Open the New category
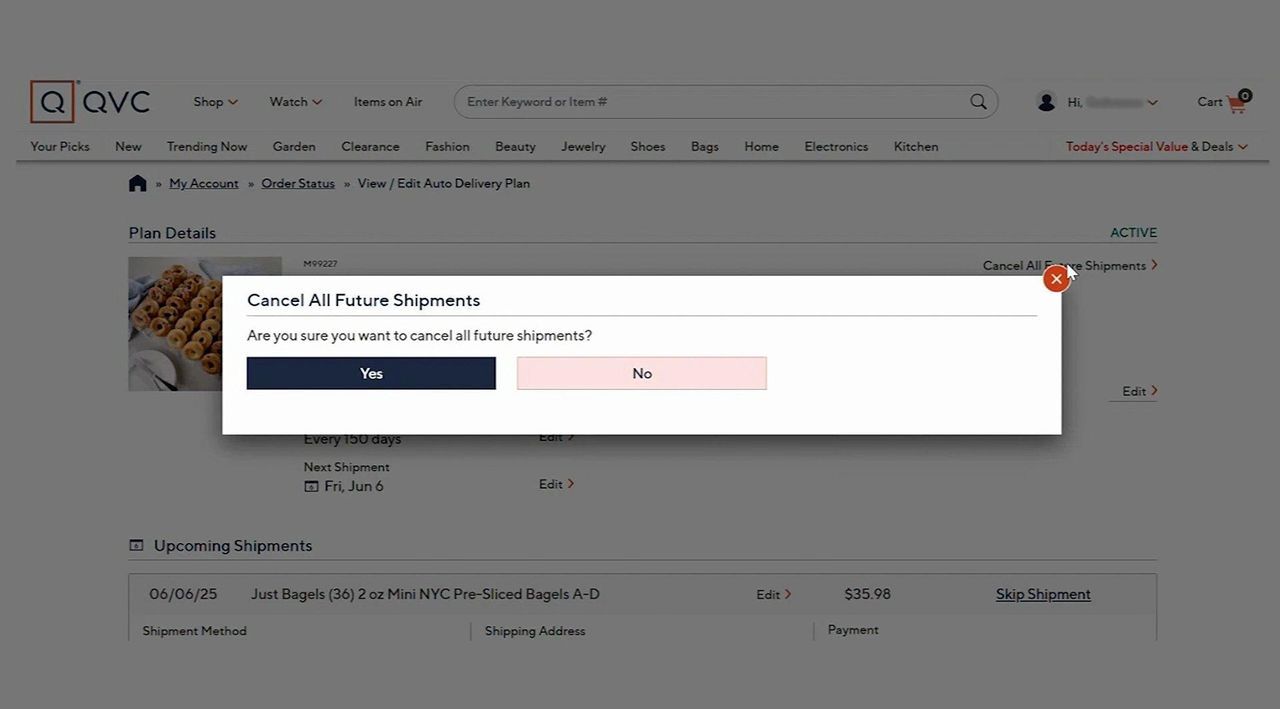The height and width of the screenshot is (709, 1280). [x=128, y=146]
